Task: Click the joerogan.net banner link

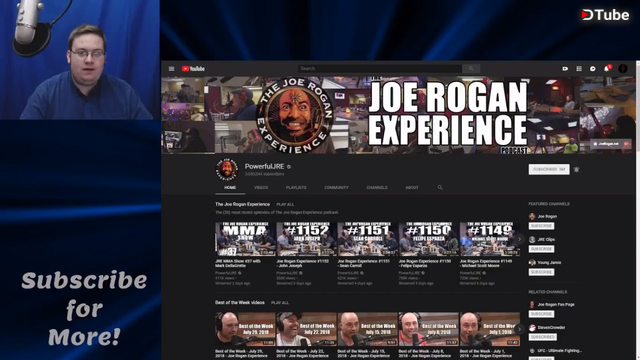Action: click(x=607, y=144)
